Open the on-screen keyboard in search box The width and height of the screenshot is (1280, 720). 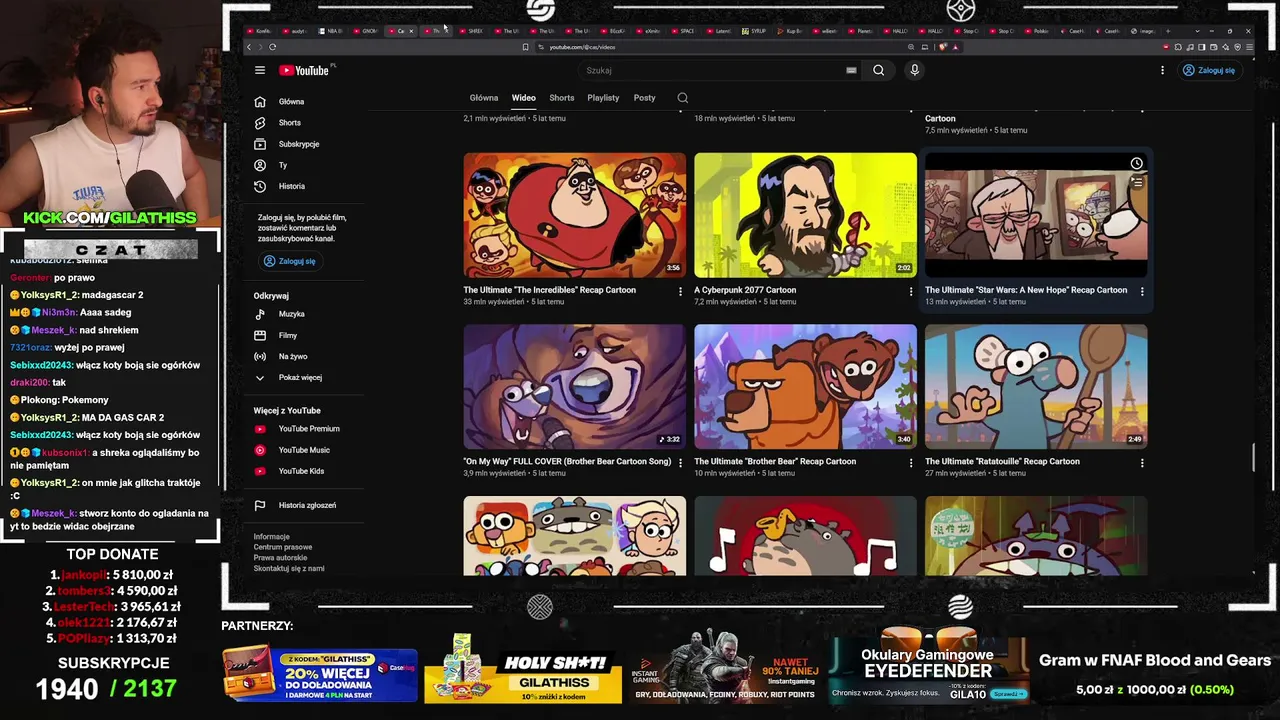851,70
